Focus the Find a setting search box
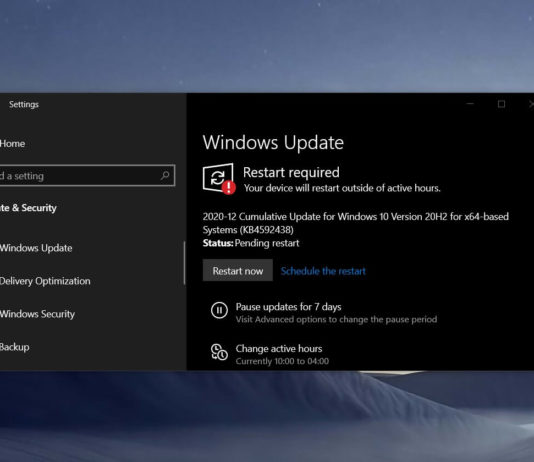Viewport: 534px width, 462px height. click(x=87, y=175)
